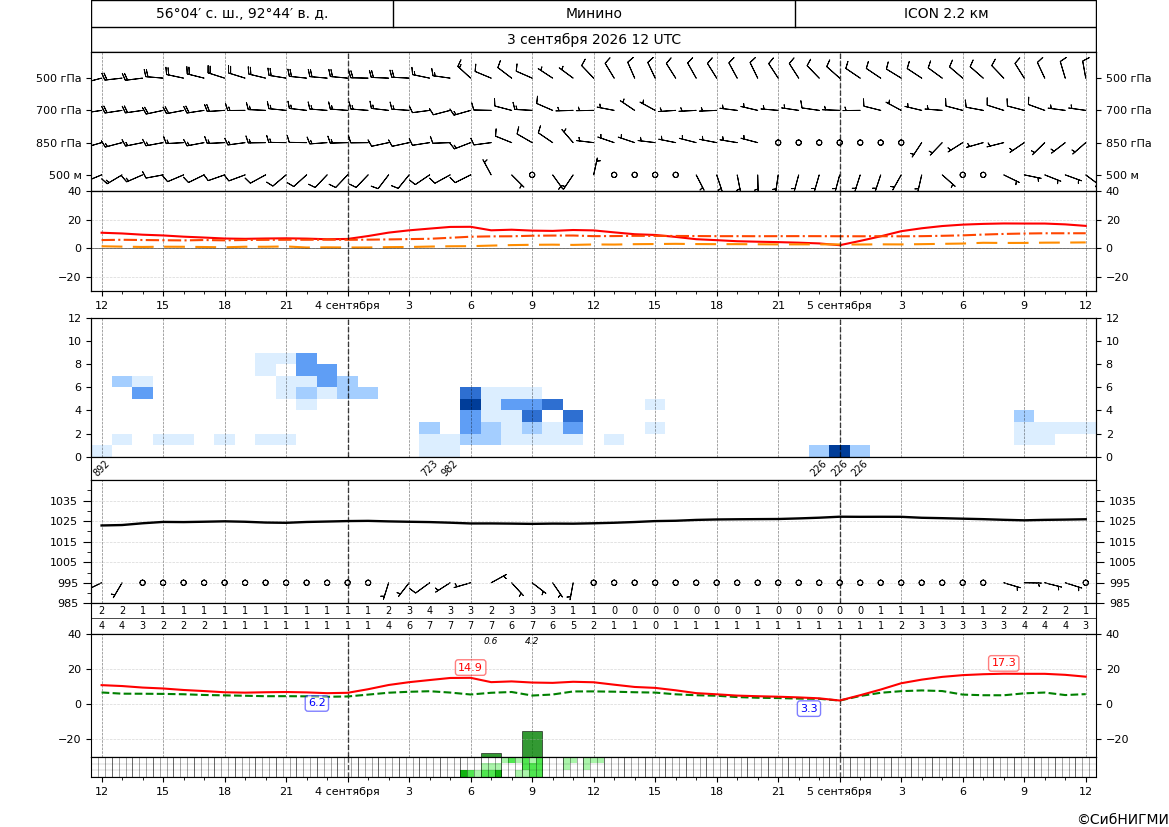The image size is (1169, 827).
Task: Pick the darkest blue ground-level cloud cell
Action: pyautogui.click(x=839, y=451)
